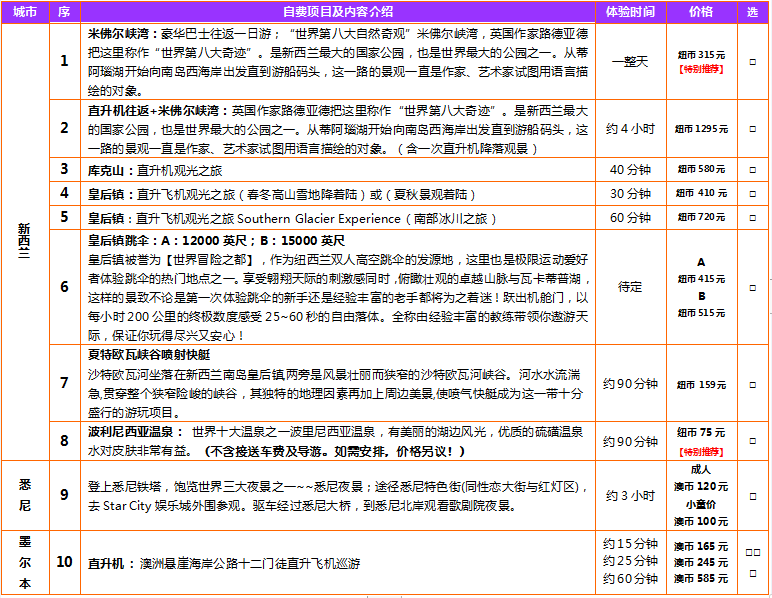The image size is (772, 598).
Task: Tick checkbox for 直升机往返+米佛尔峡湾 row
Action: click(x=752, y=128)
